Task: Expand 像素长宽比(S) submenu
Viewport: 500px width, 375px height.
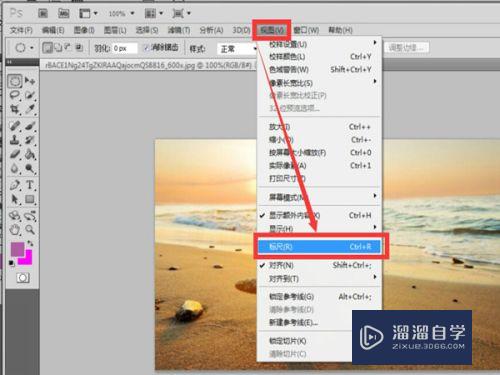Action: click(x=319, y=83)
